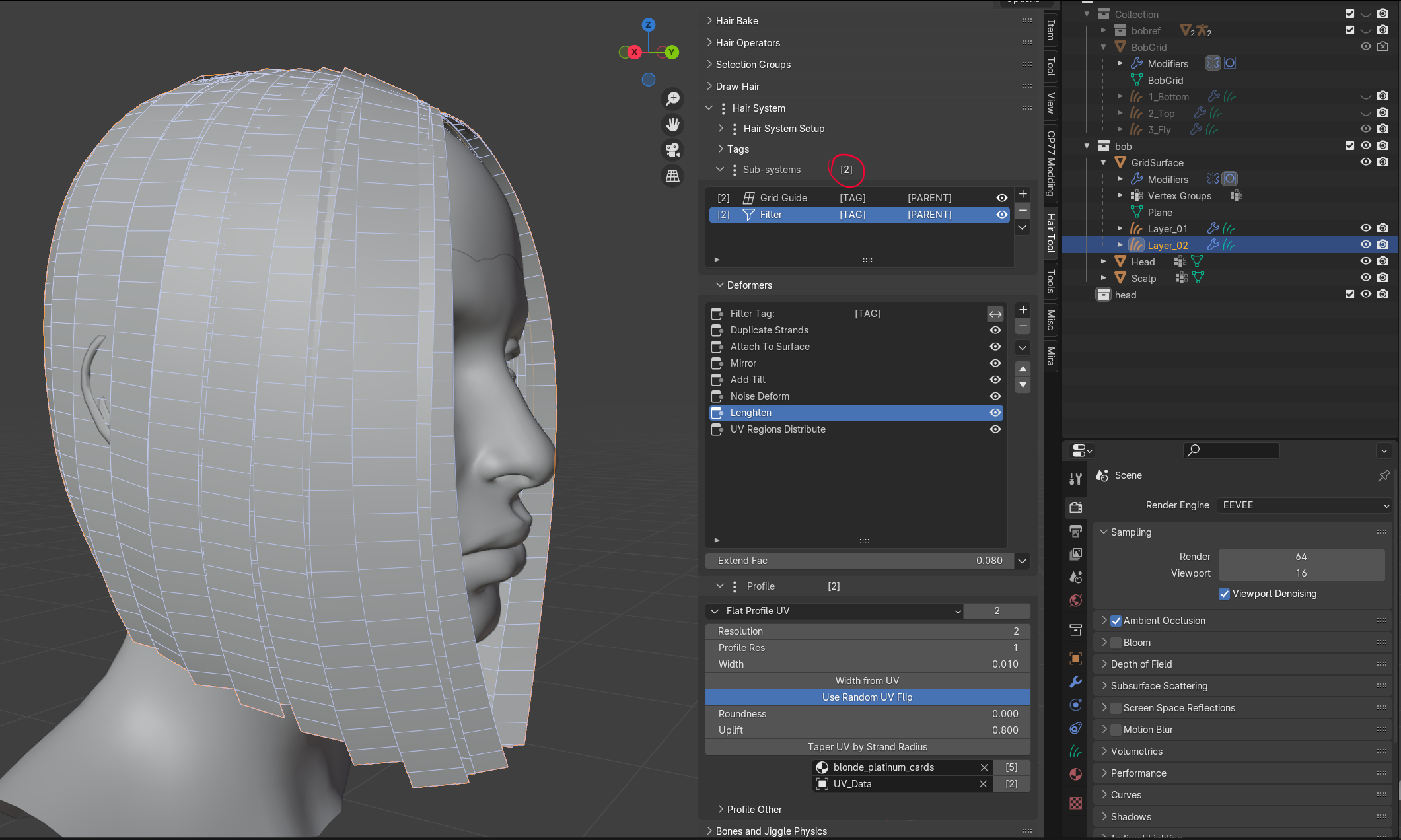Expand the Hair Bake panel
Image resolution: width=1401 pixels, height=840 pixels.
point(736,21)
